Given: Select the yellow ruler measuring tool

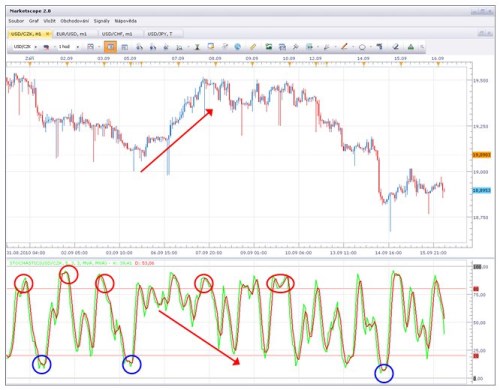Looking at the screenshot, I should (x=253, y=47).
